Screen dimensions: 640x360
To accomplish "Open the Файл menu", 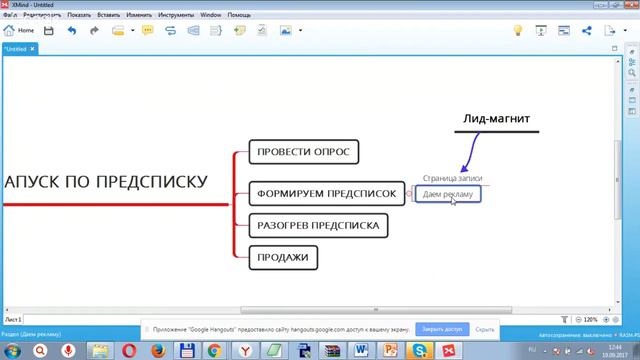I will click(10, 15).
